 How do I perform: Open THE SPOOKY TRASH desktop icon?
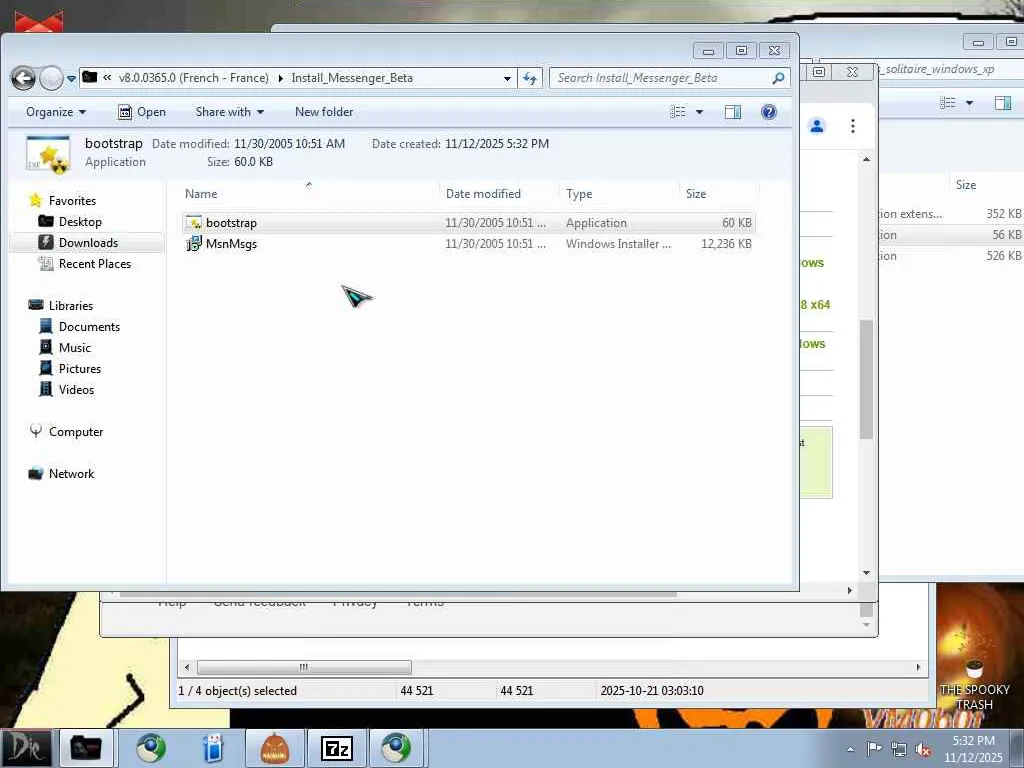pos(974,684)
